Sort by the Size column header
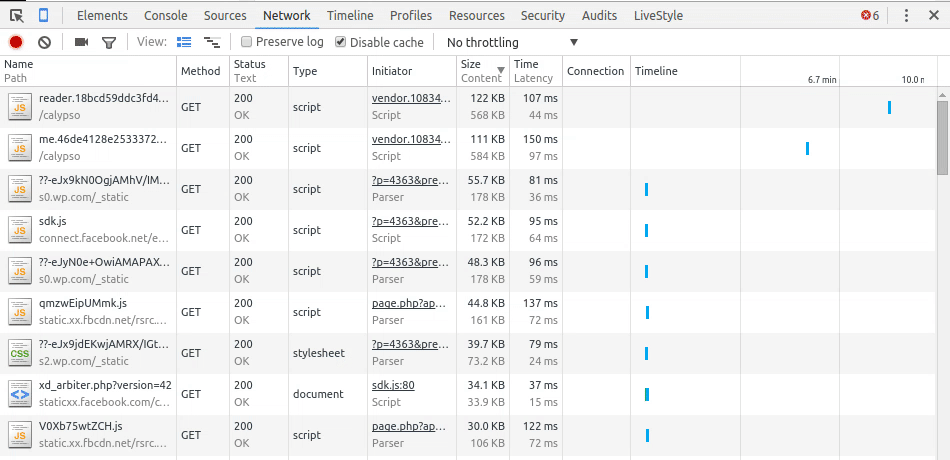This screenshot has width=950, height=460. click(470, 64)
